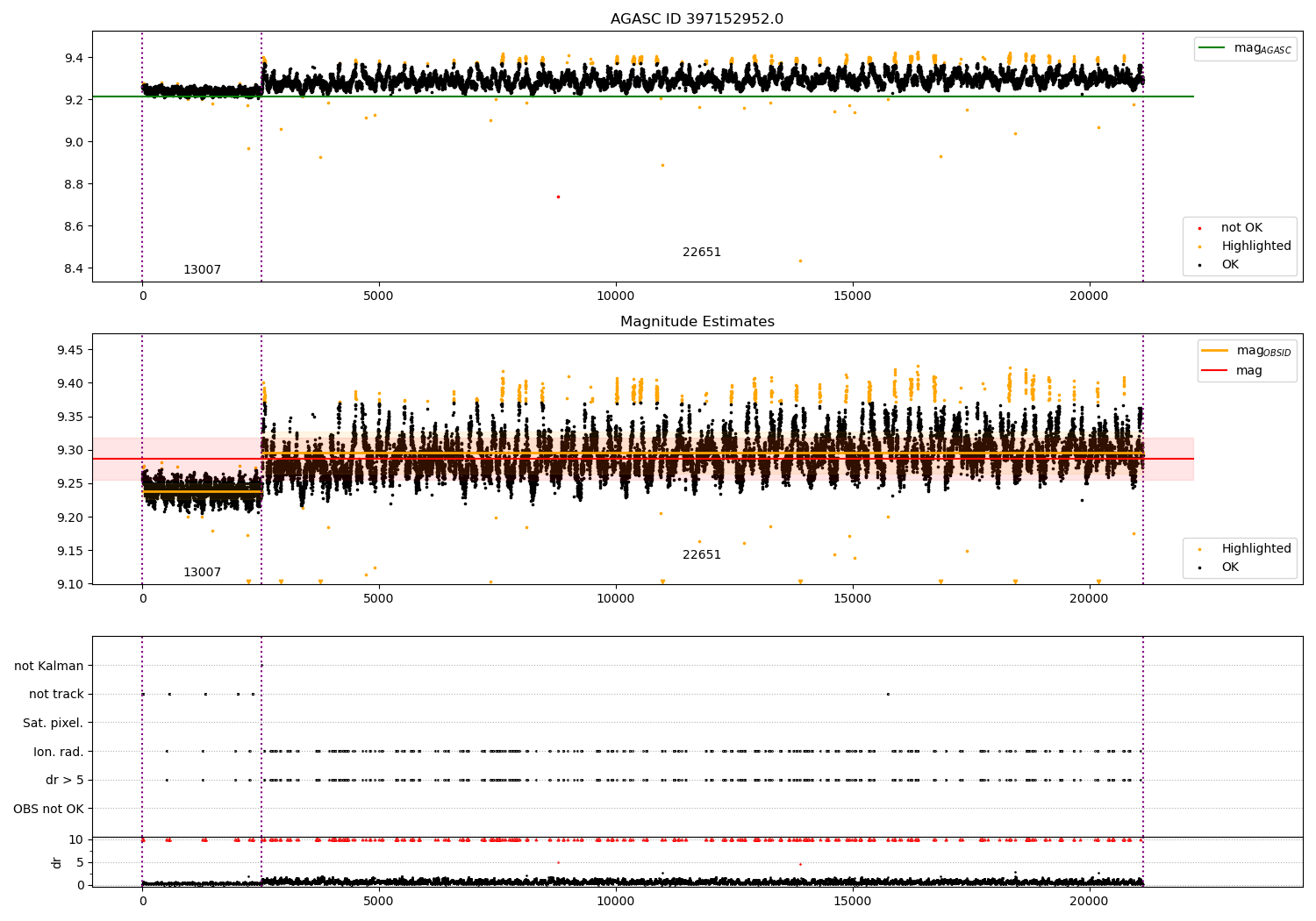Click the "22651" label in Magnitude Estimates plot
The height and width of the screenshot is (921, 1316).
tap(702, 555)
